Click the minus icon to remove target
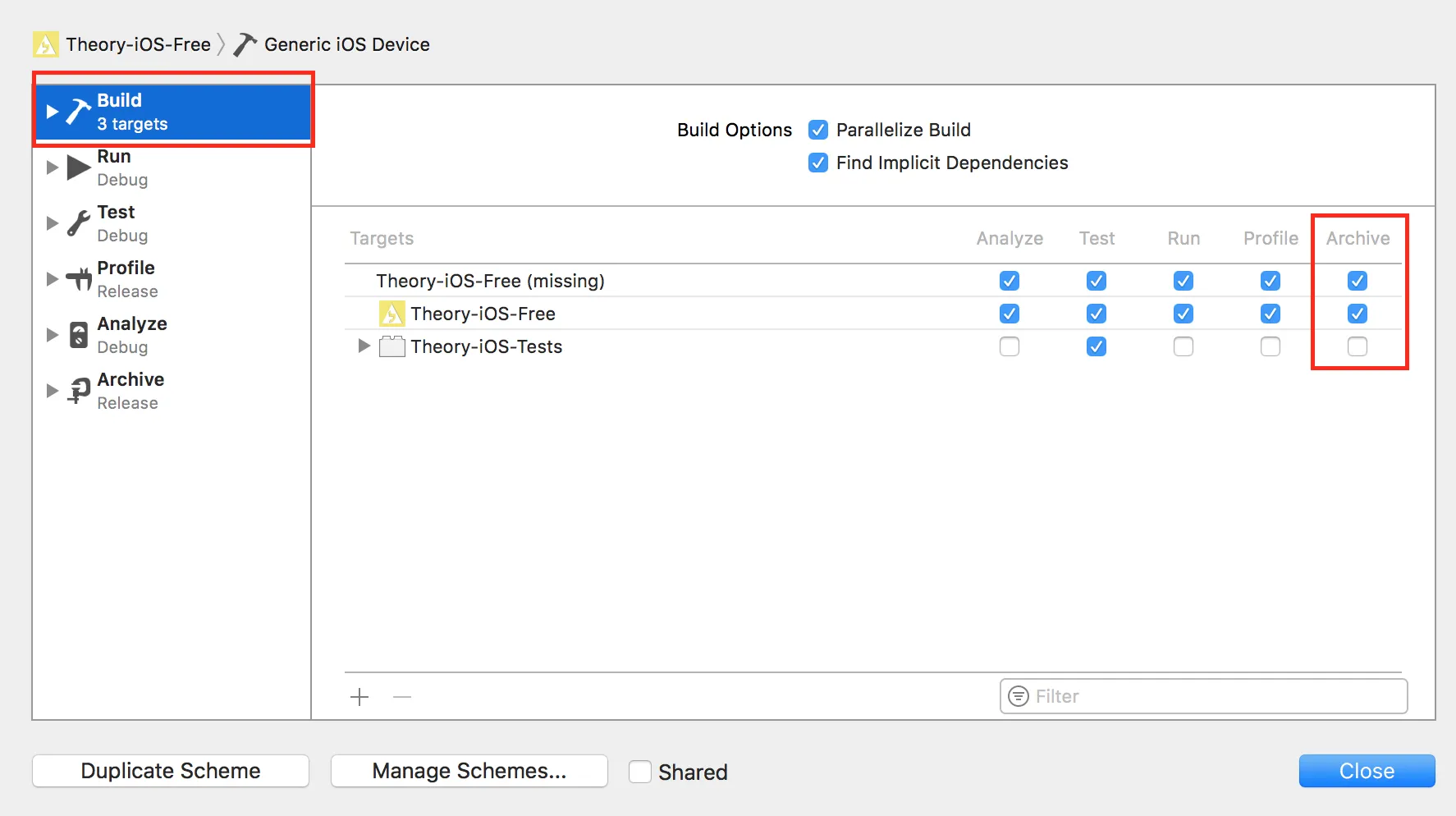 click(402, 697)
